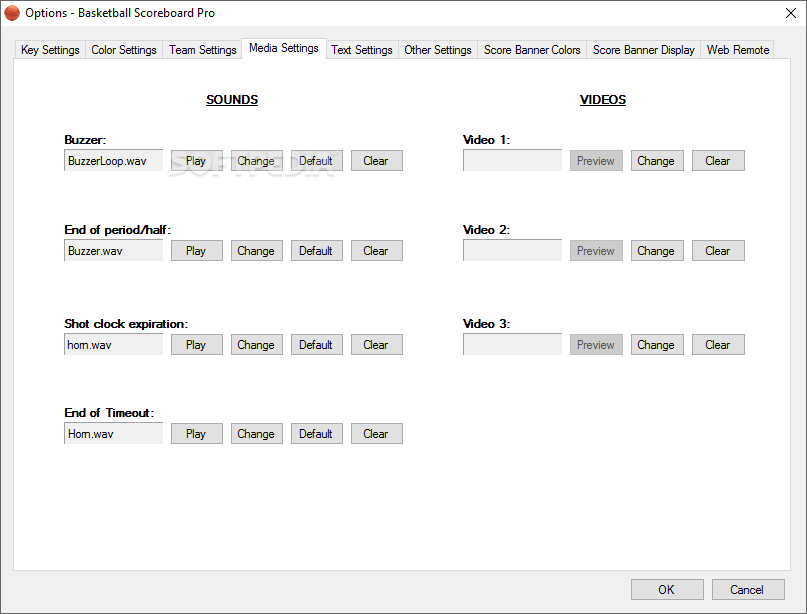Click the 'Video 3:' label
This screenshot has width=807, height=614.
pos(486,324)
